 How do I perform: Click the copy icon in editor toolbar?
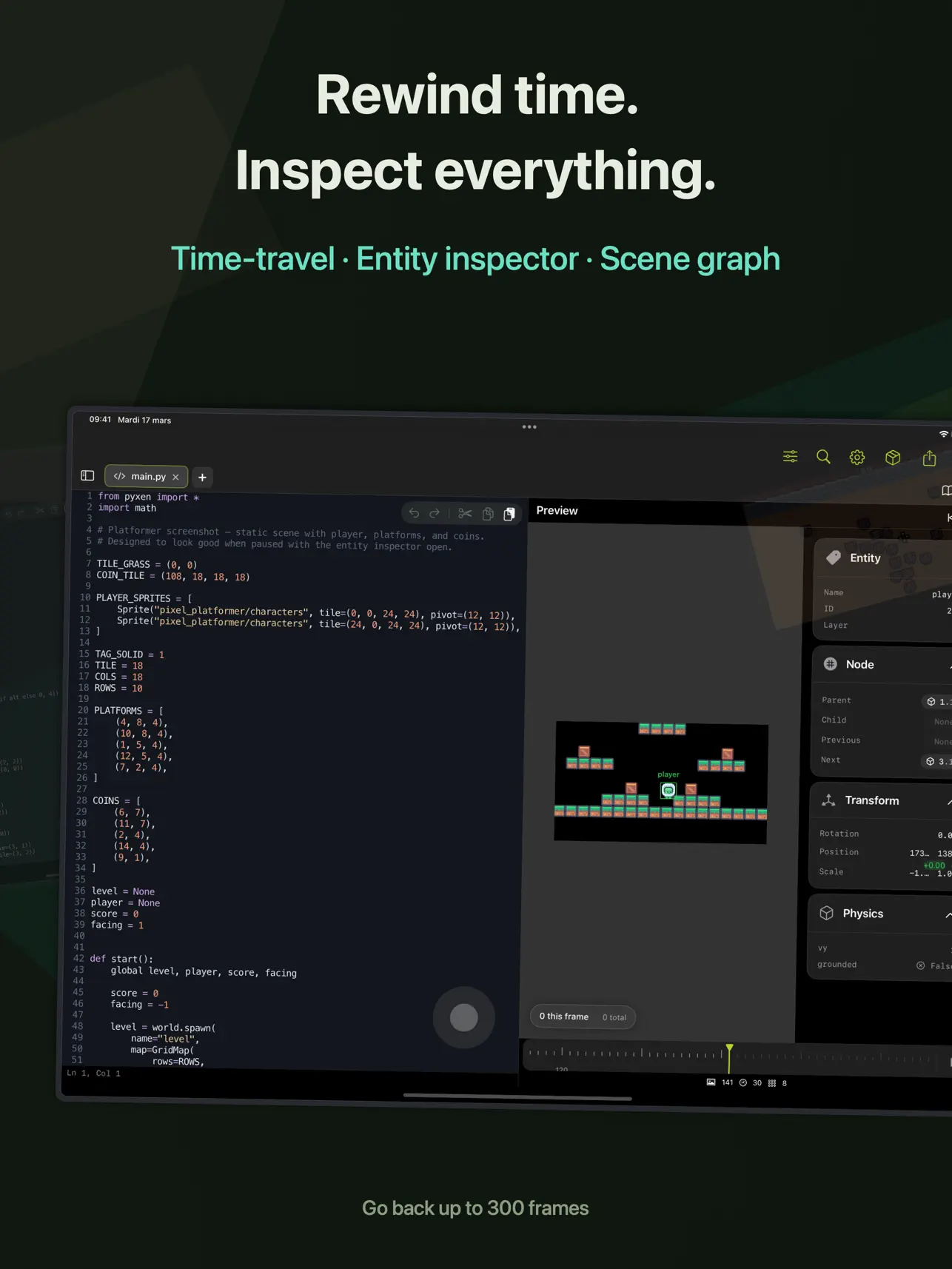tap(488, 514)
